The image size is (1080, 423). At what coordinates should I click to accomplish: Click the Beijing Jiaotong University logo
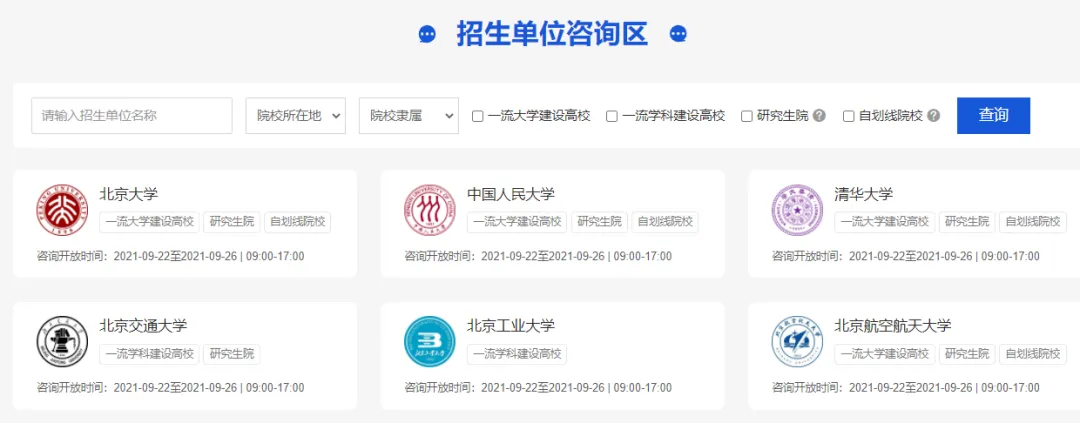click(x=62, y=342)
